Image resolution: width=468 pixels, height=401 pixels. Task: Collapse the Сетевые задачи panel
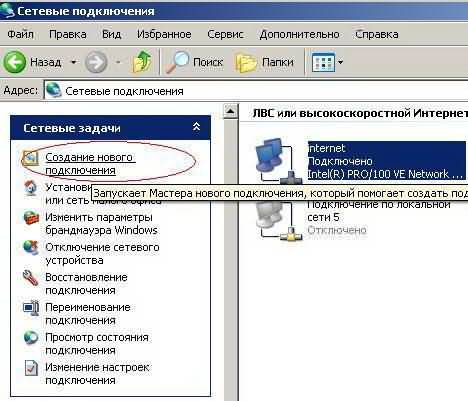pos(196,127)
